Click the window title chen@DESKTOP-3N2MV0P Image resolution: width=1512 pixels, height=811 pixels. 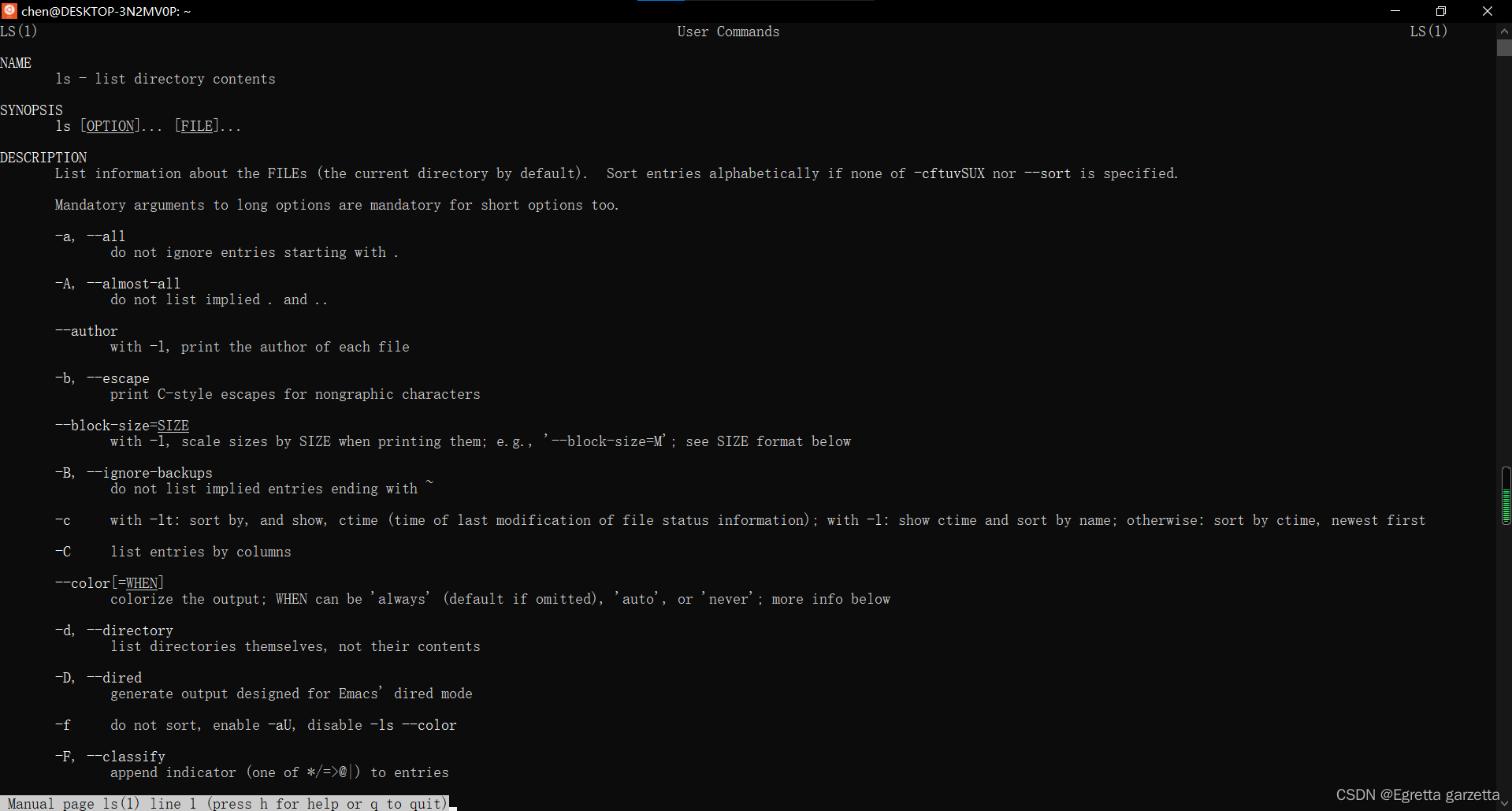point(106,11)
